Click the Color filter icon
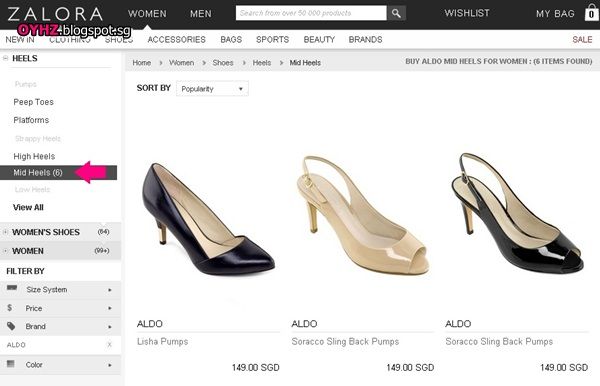 [11, 363]
